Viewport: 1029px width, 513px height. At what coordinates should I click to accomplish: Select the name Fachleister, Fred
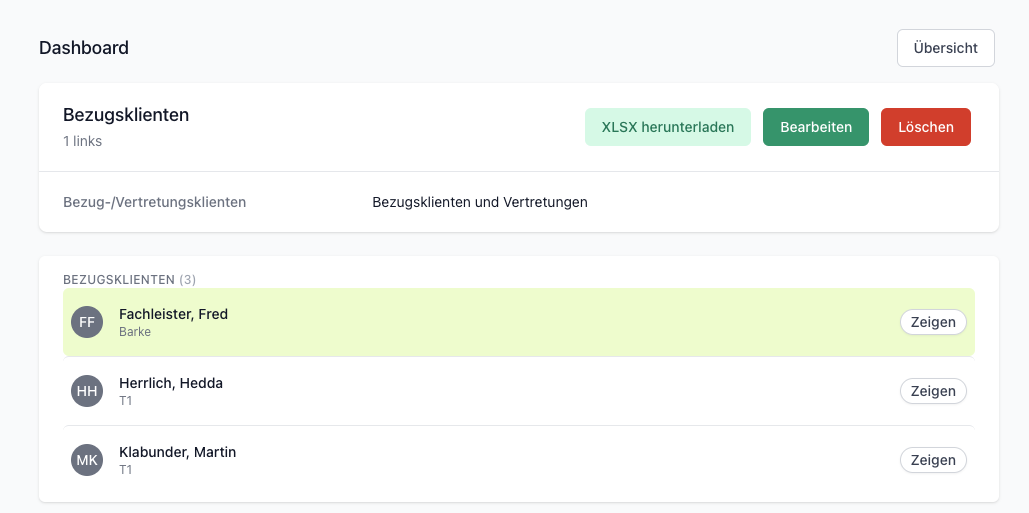click(173, 314)
